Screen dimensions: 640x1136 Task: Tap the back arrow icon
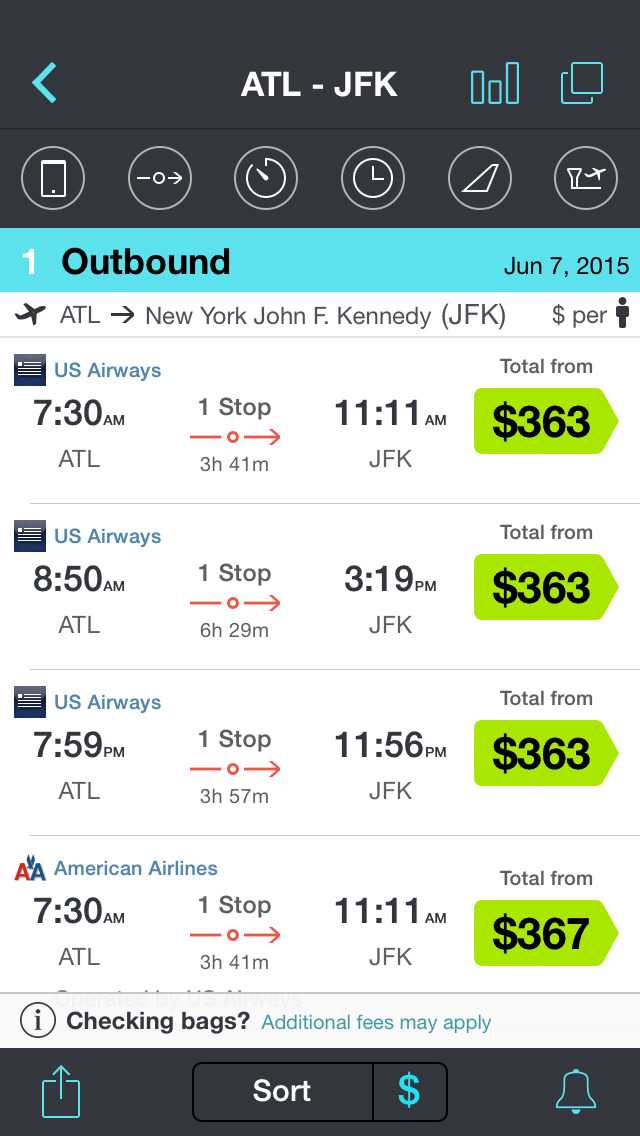pyautogui.click(x=45, y=84)
